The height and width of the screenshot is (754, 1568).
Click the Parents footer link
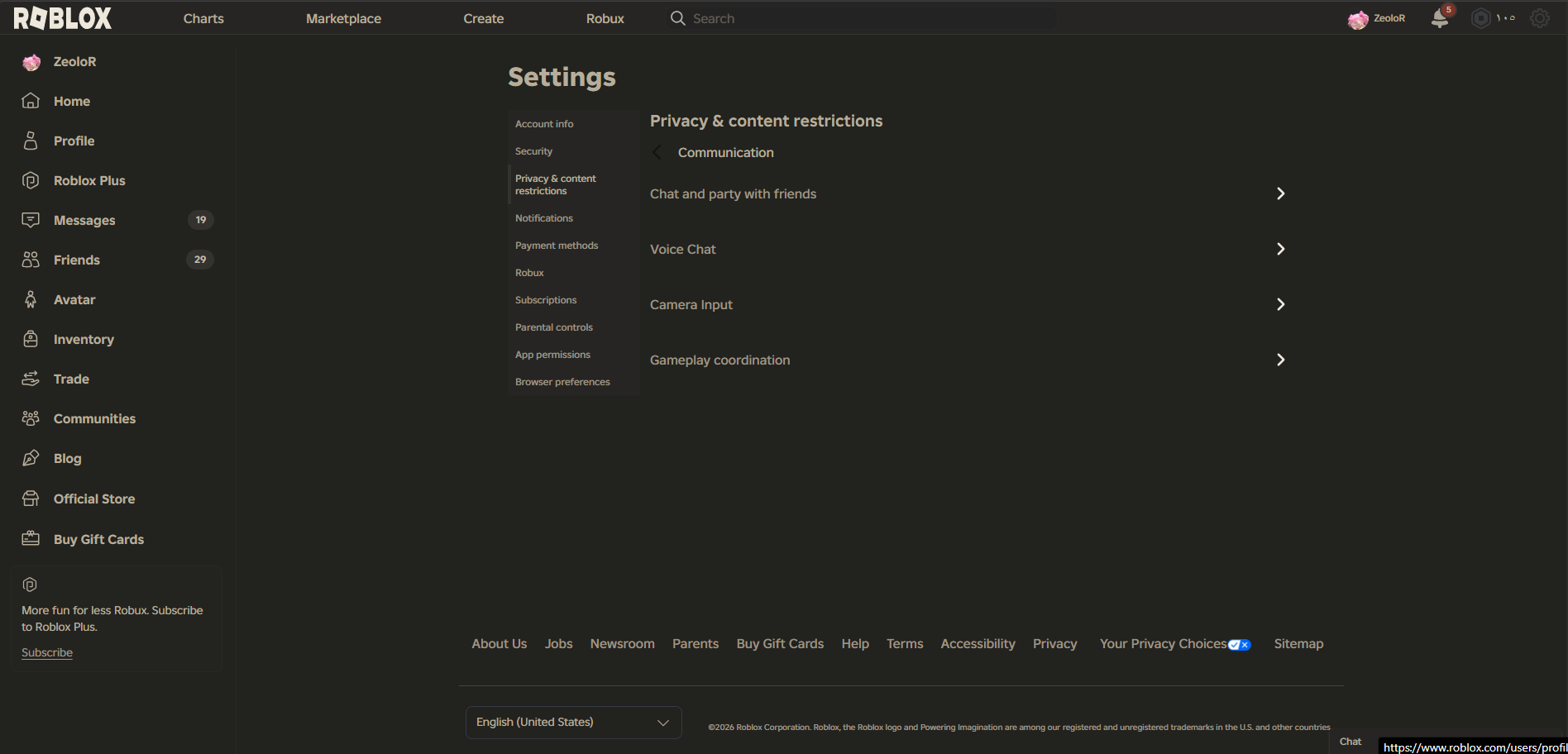click(x=696, y=644)
